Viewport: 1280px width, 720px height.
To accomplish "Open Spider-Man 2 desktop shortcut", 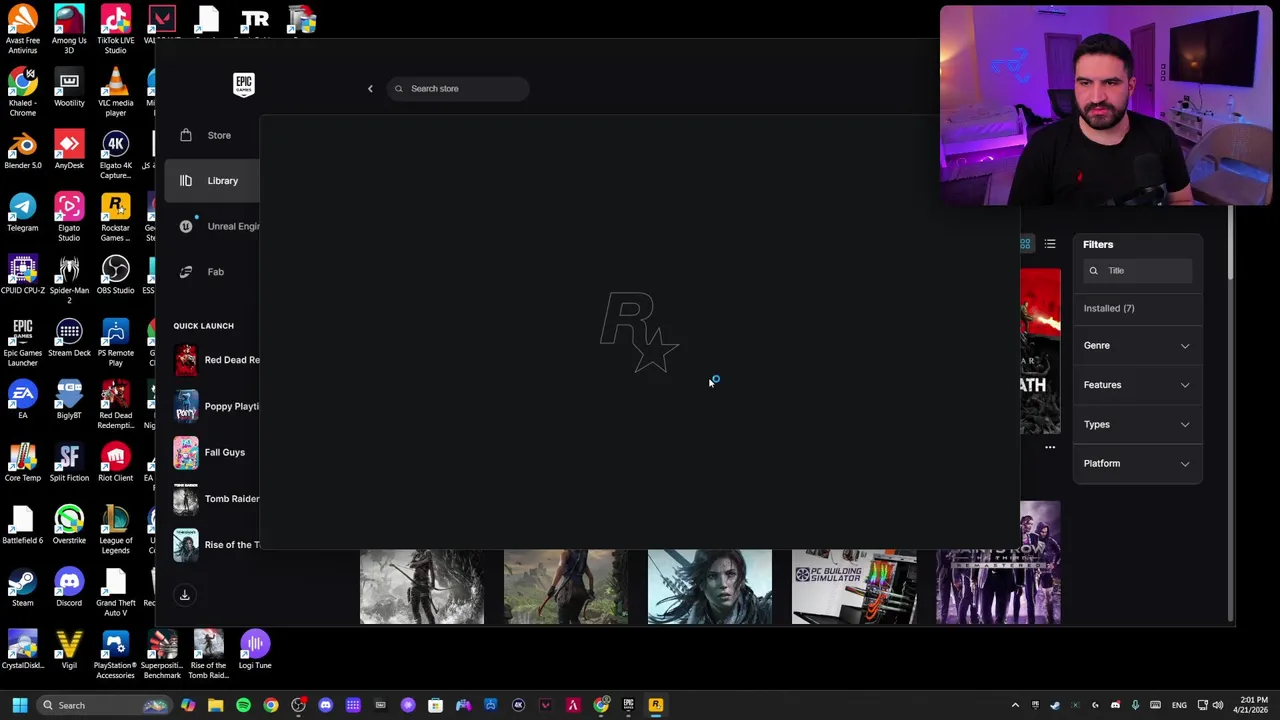I will [69, 281].
